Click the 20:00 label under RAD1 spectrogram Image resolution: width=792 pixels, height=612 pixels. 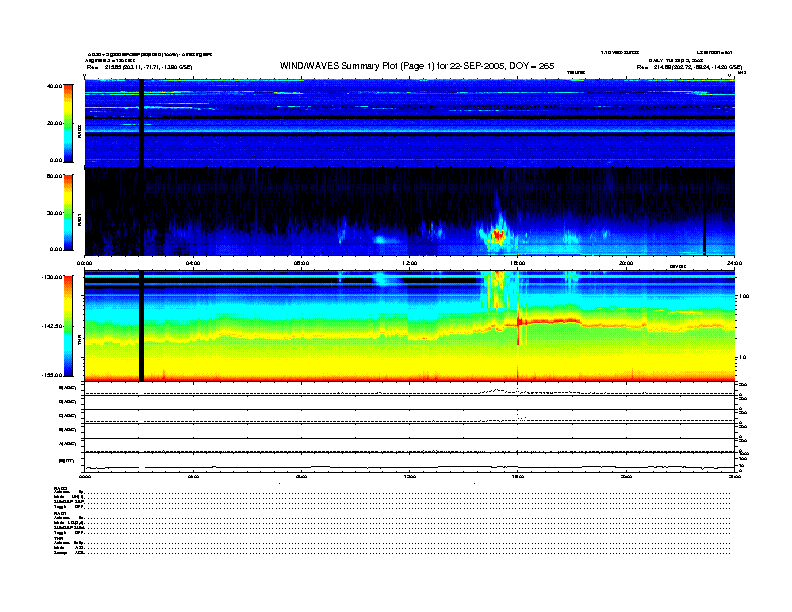626,263
